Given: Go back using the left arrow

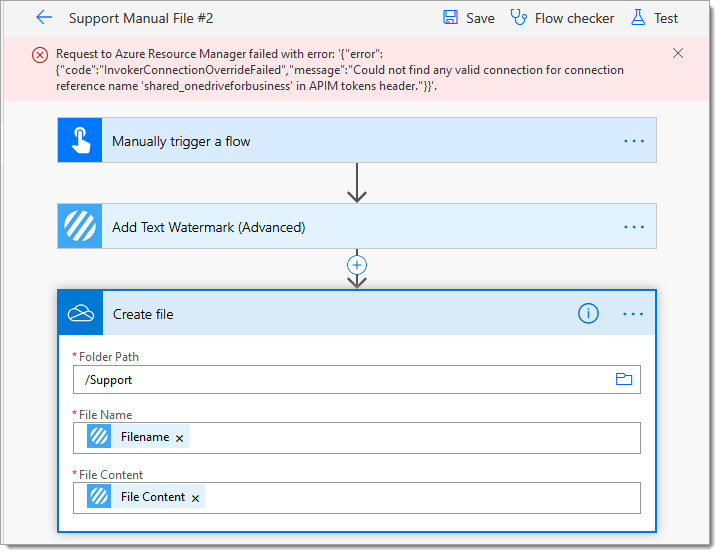Looking at the screenshot, I should coord(44,18).
